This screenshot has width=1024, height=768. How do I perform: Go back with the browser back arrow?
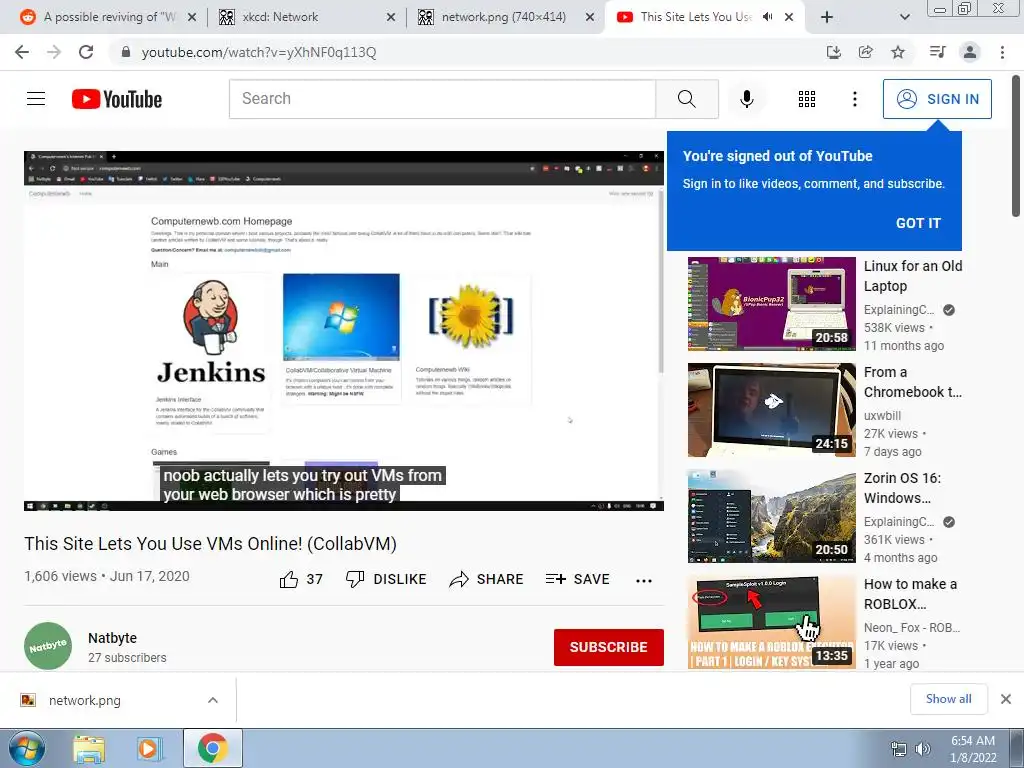pyautogui.click(x=22, y=52)
